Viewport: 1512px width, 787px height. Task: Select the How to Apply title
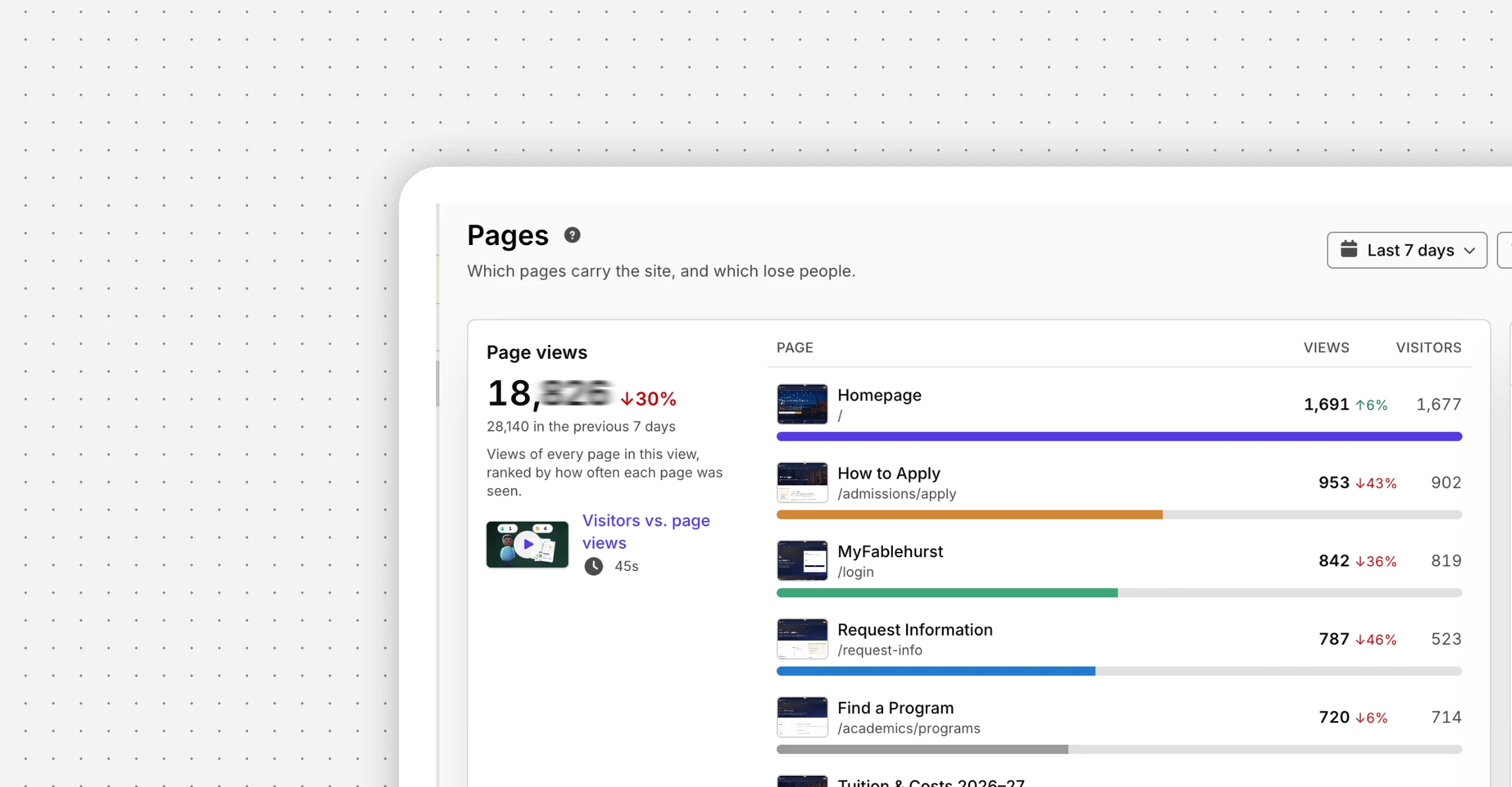tap(888, 474)
